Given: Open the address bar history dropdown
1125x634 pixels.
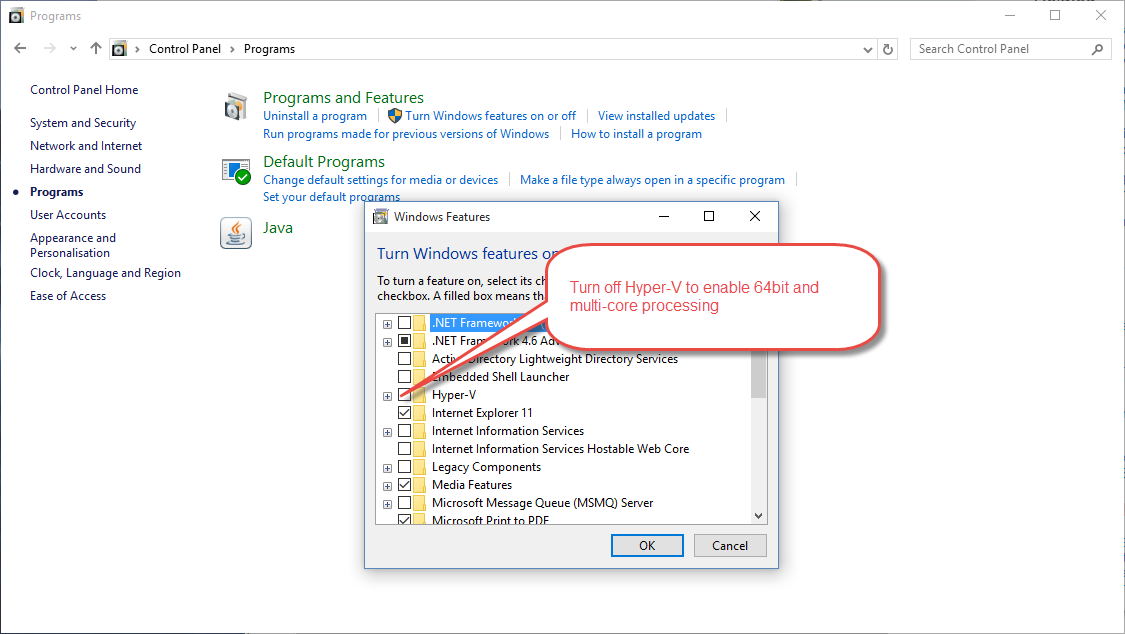Looking at the screenshot, I should 867,49.
